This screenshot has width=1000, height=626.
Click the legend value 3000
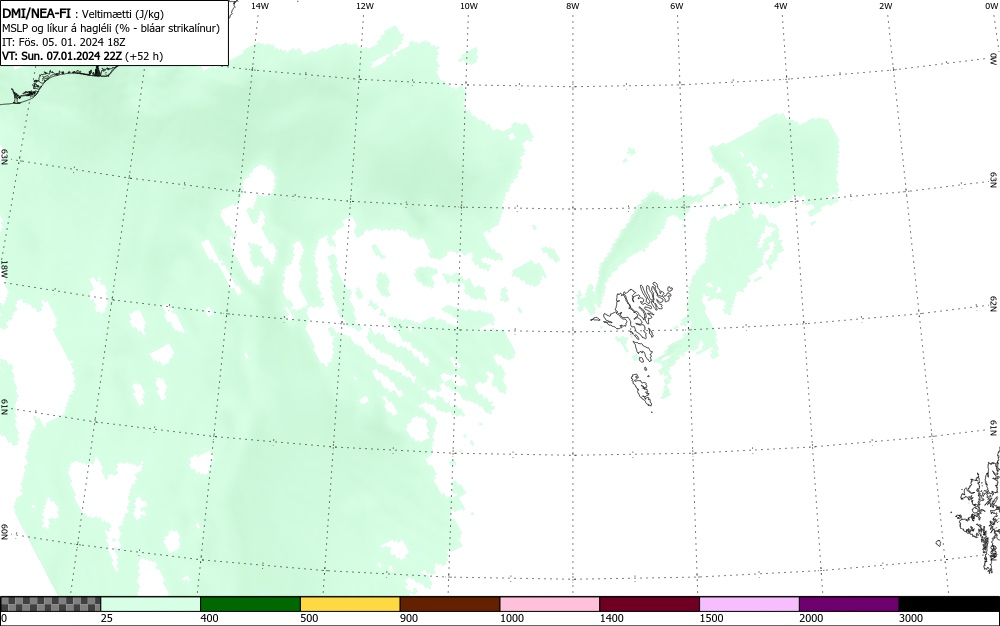[911, 618]
